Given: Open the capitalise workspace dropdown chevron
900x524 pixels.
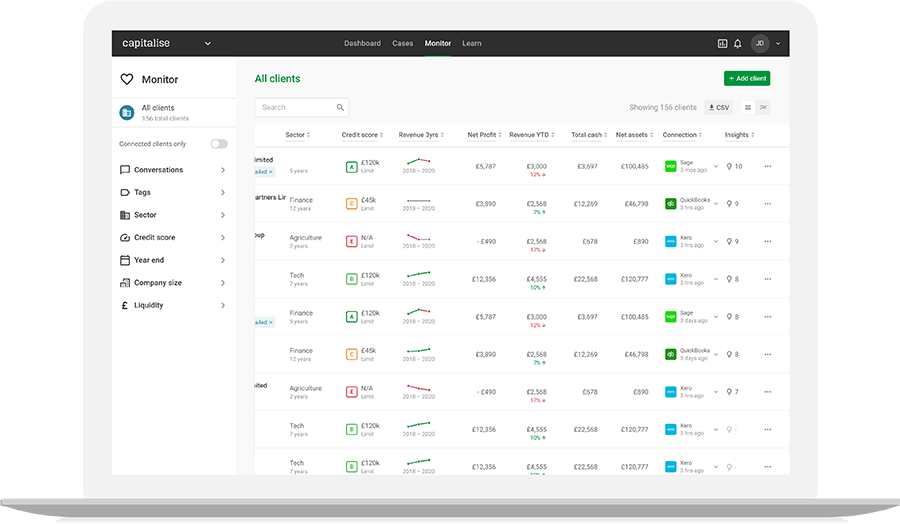Looking at the screenshot, I should 208,44.
